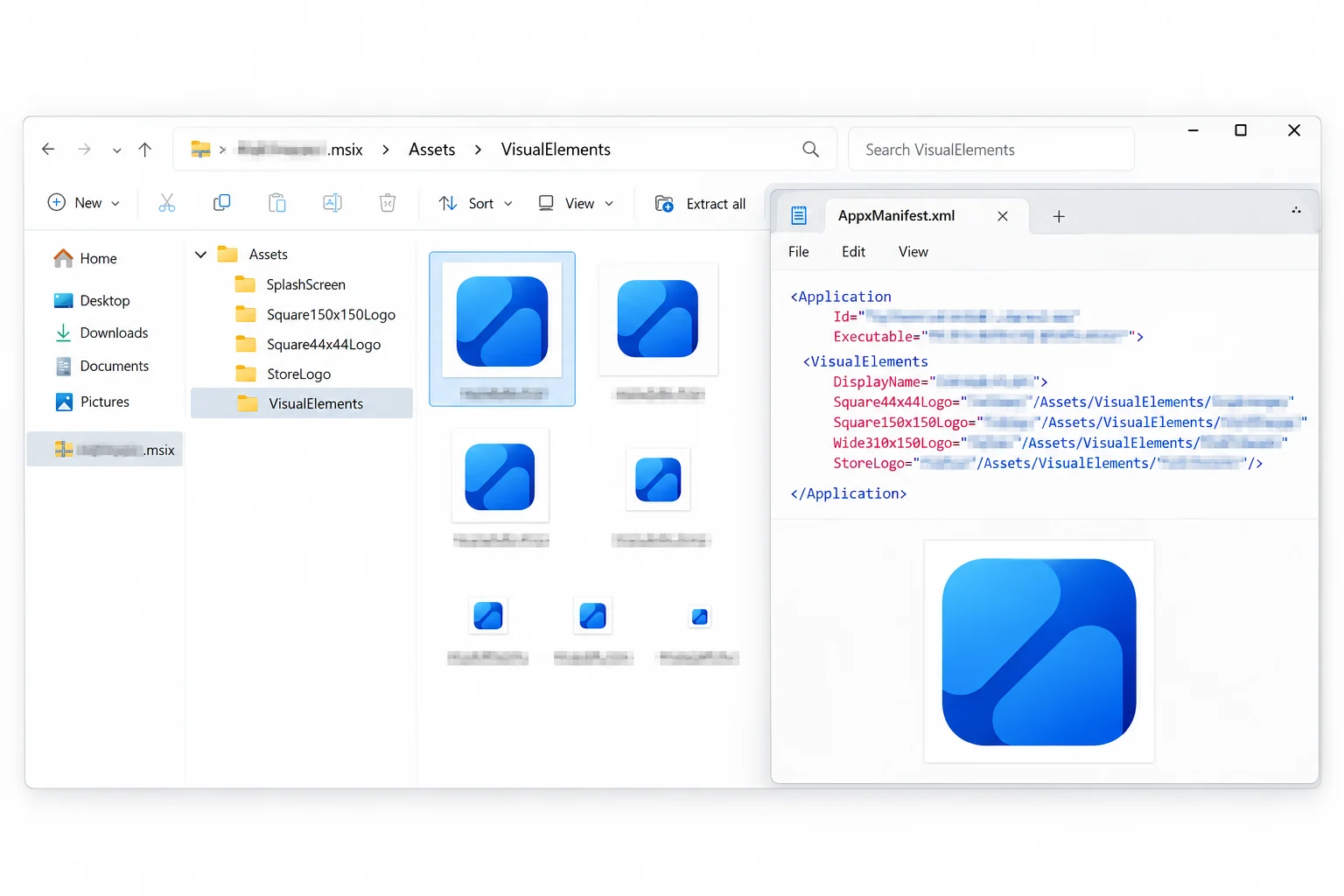The image size is (1344, 896).
Task: Open the View layout options
Action: point(576,203)
